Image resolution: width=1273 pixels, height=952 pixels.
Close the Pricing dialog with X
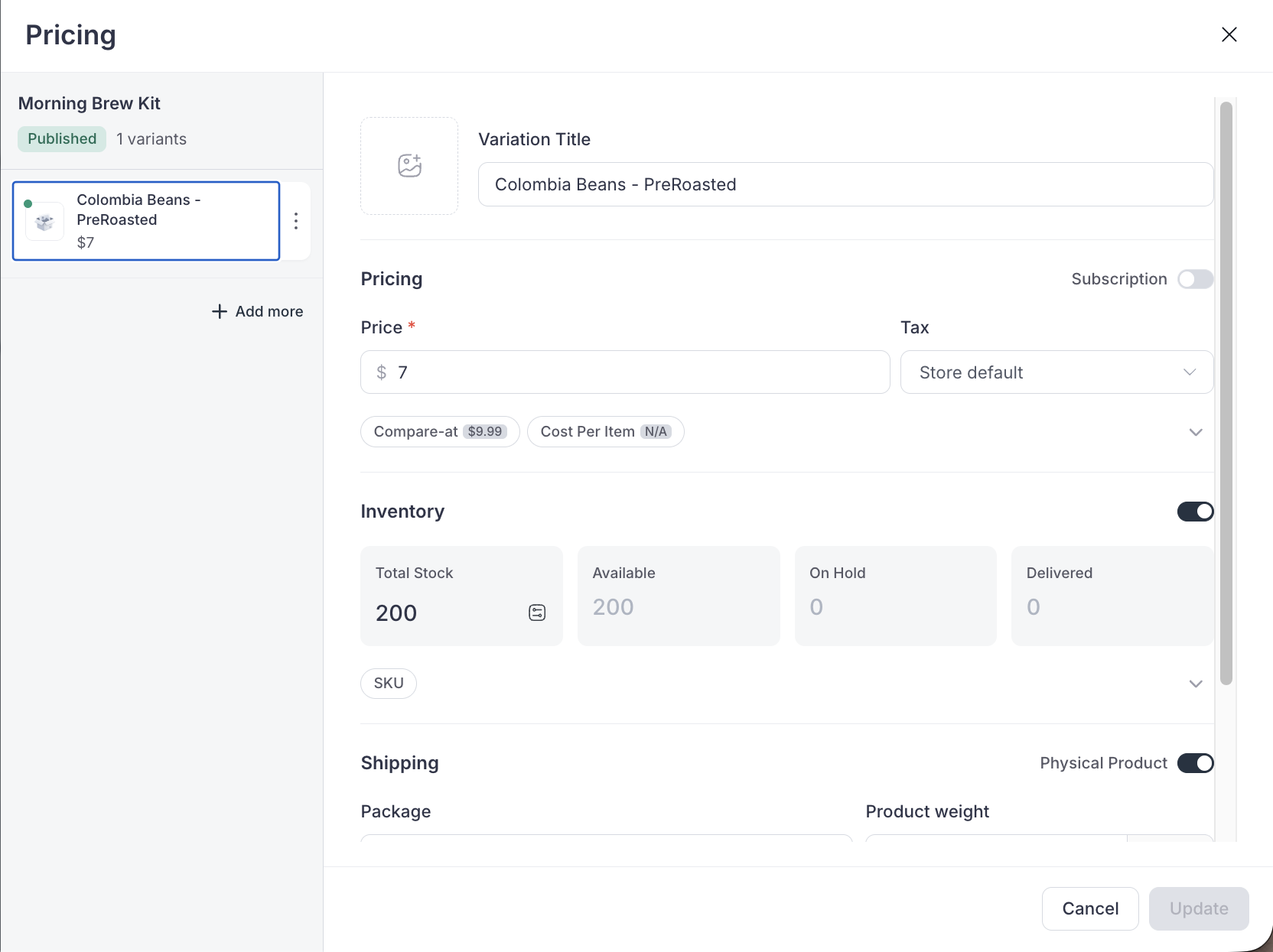pos(1229,34)
